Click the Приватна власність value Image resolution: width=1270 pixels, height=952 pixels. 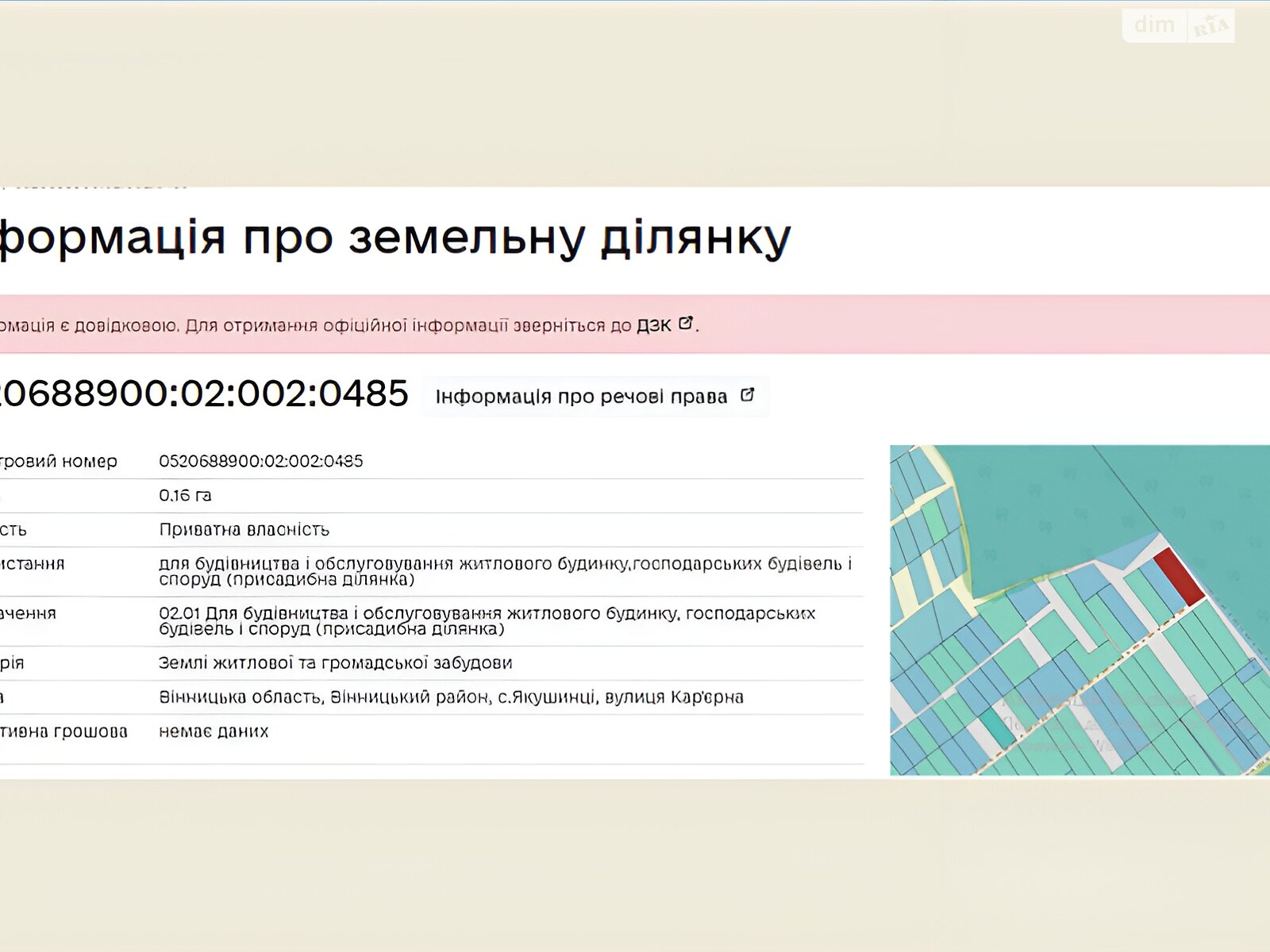(244, 530)
